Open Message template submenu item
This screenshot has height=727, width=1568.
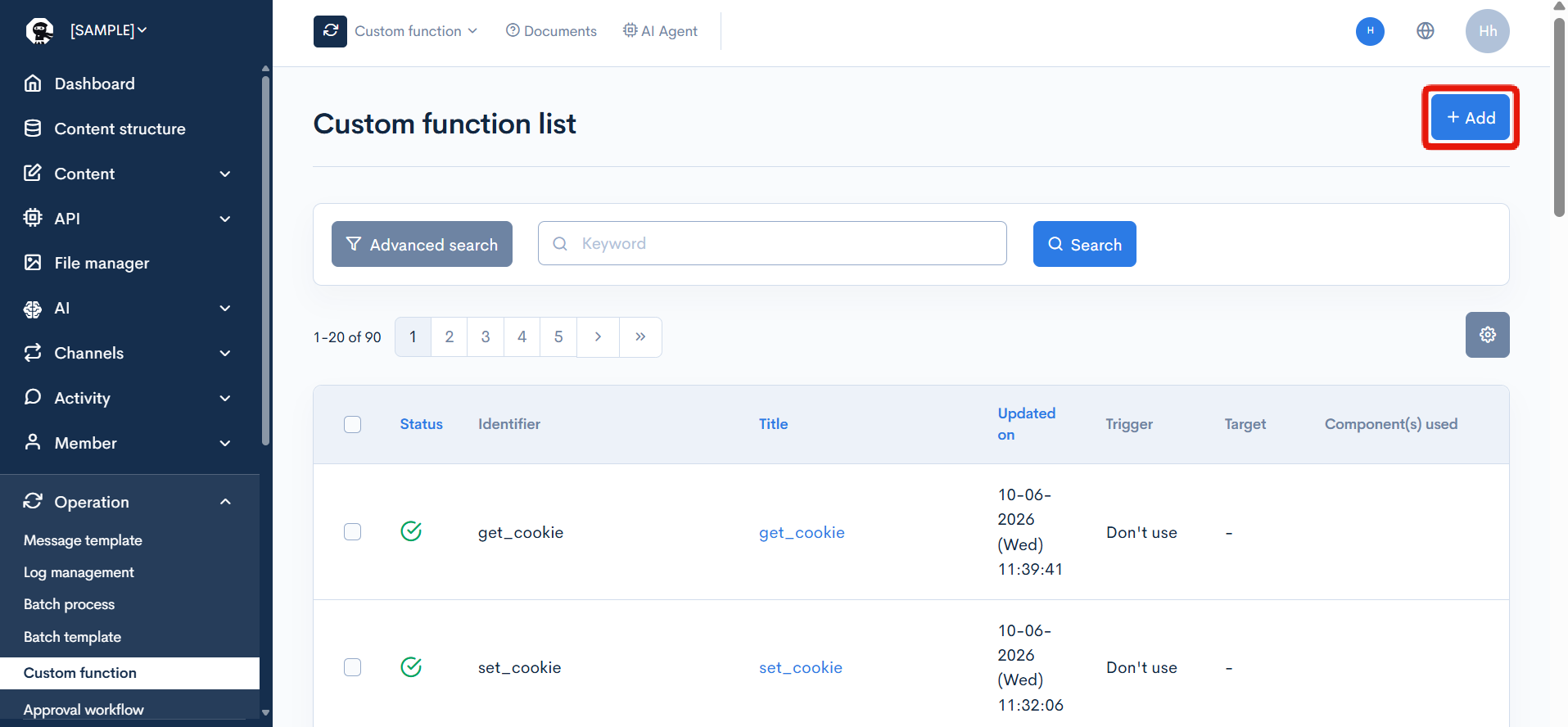83,540
